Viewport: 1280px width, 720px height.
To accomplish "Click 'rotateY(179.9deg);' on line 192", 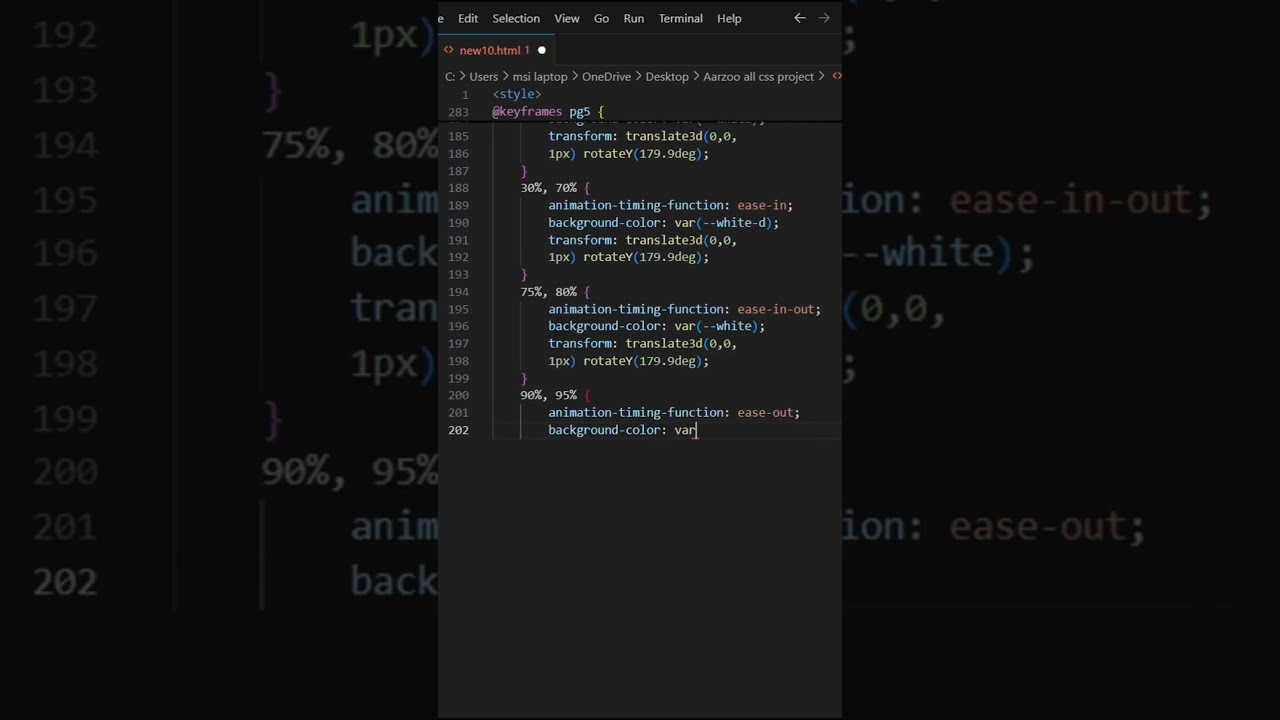I will pyautogui.click(x=646, y=257).
